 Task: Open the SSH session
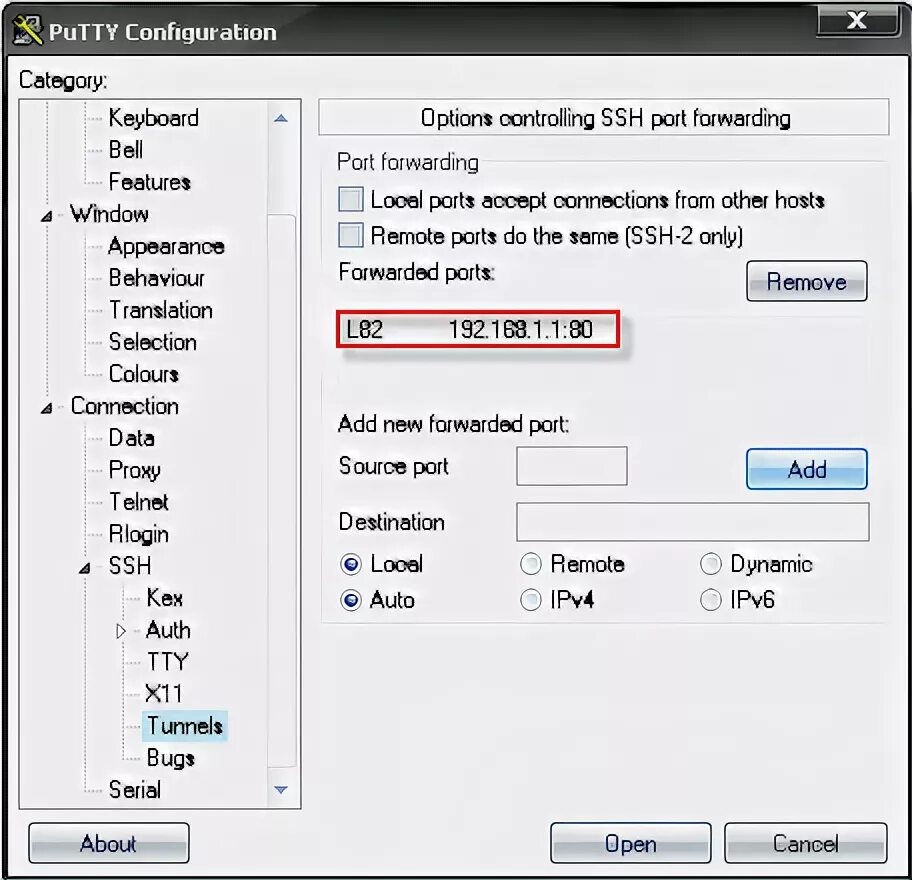630,843
